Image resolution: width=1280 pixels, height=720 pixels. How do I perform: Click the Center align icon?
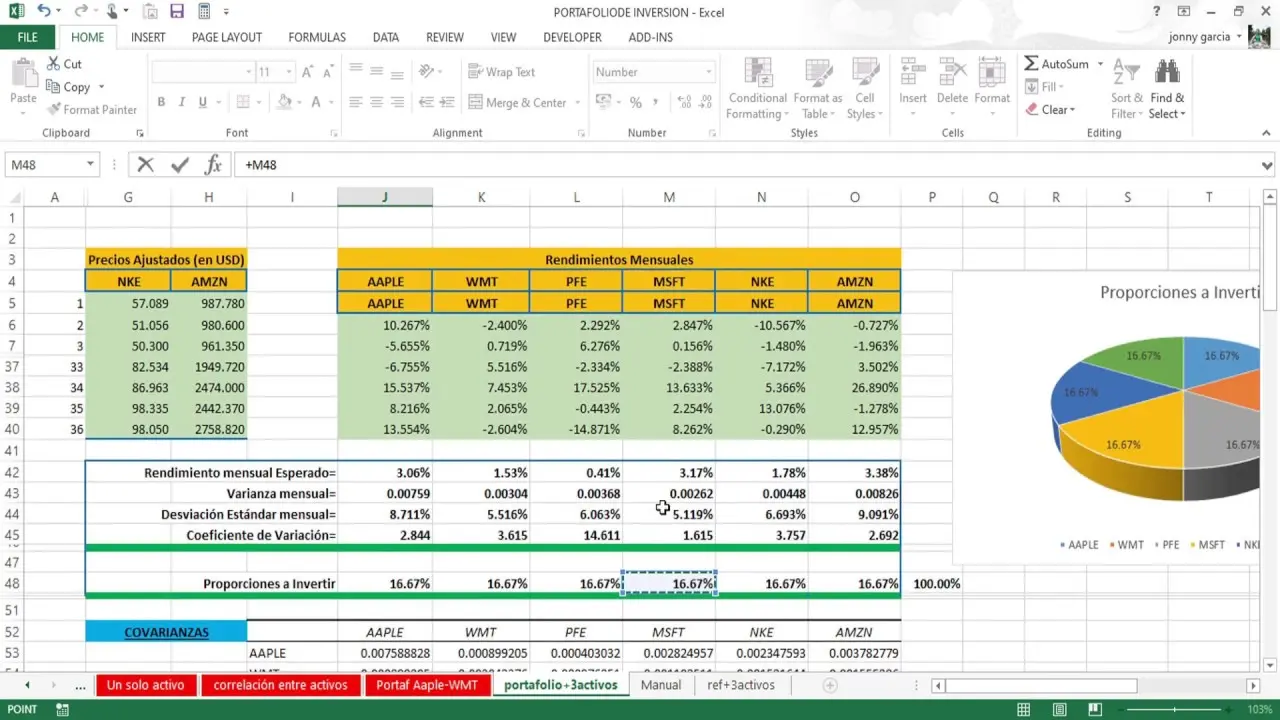coord(377,102)
